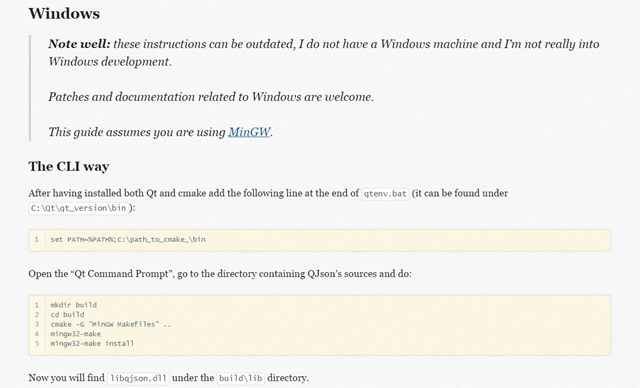Click the Open the Qt Command Prompt paragraph
The height and width of the screenshot is (388, 640).
coord(220,274)
